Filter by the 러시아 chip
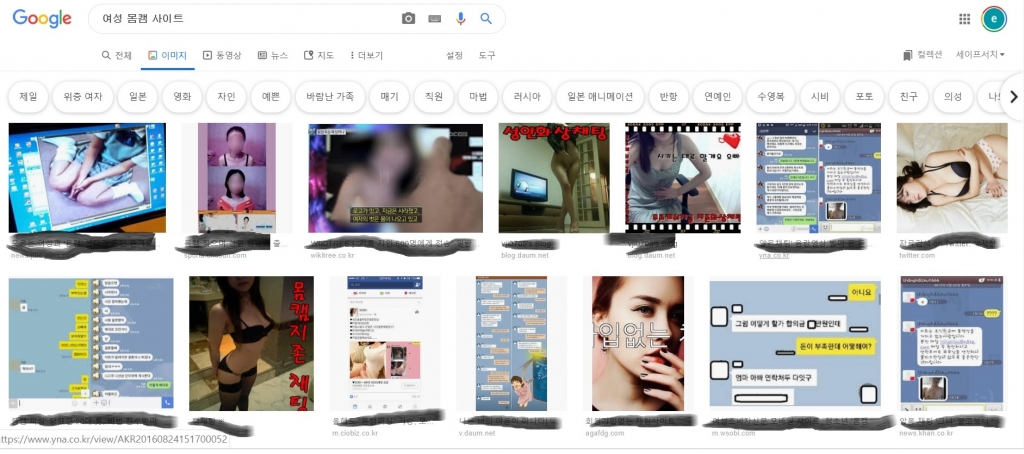 coord(527,97)
